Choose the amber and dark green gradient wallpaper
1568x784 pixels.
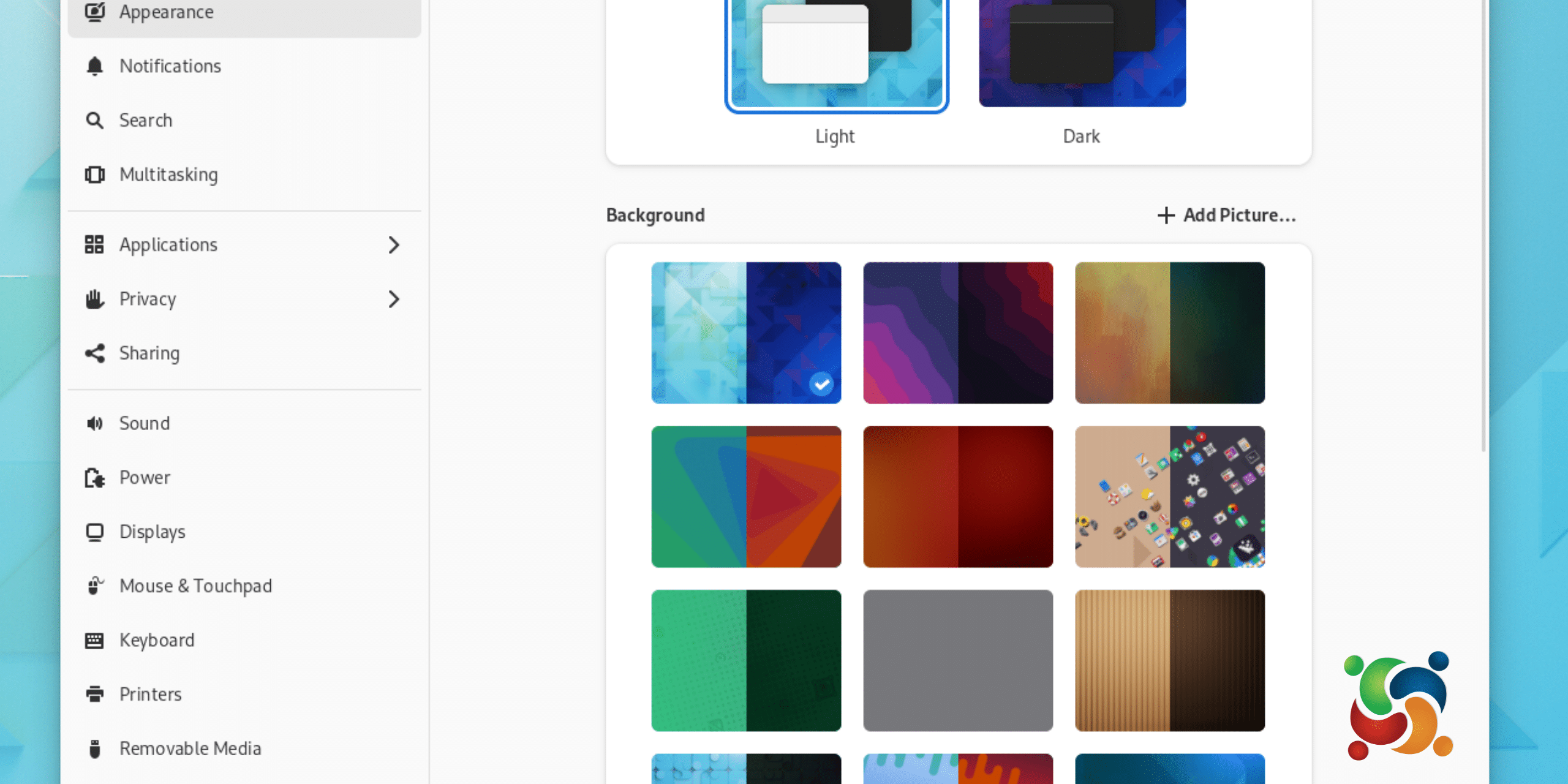coord(1170,333)
